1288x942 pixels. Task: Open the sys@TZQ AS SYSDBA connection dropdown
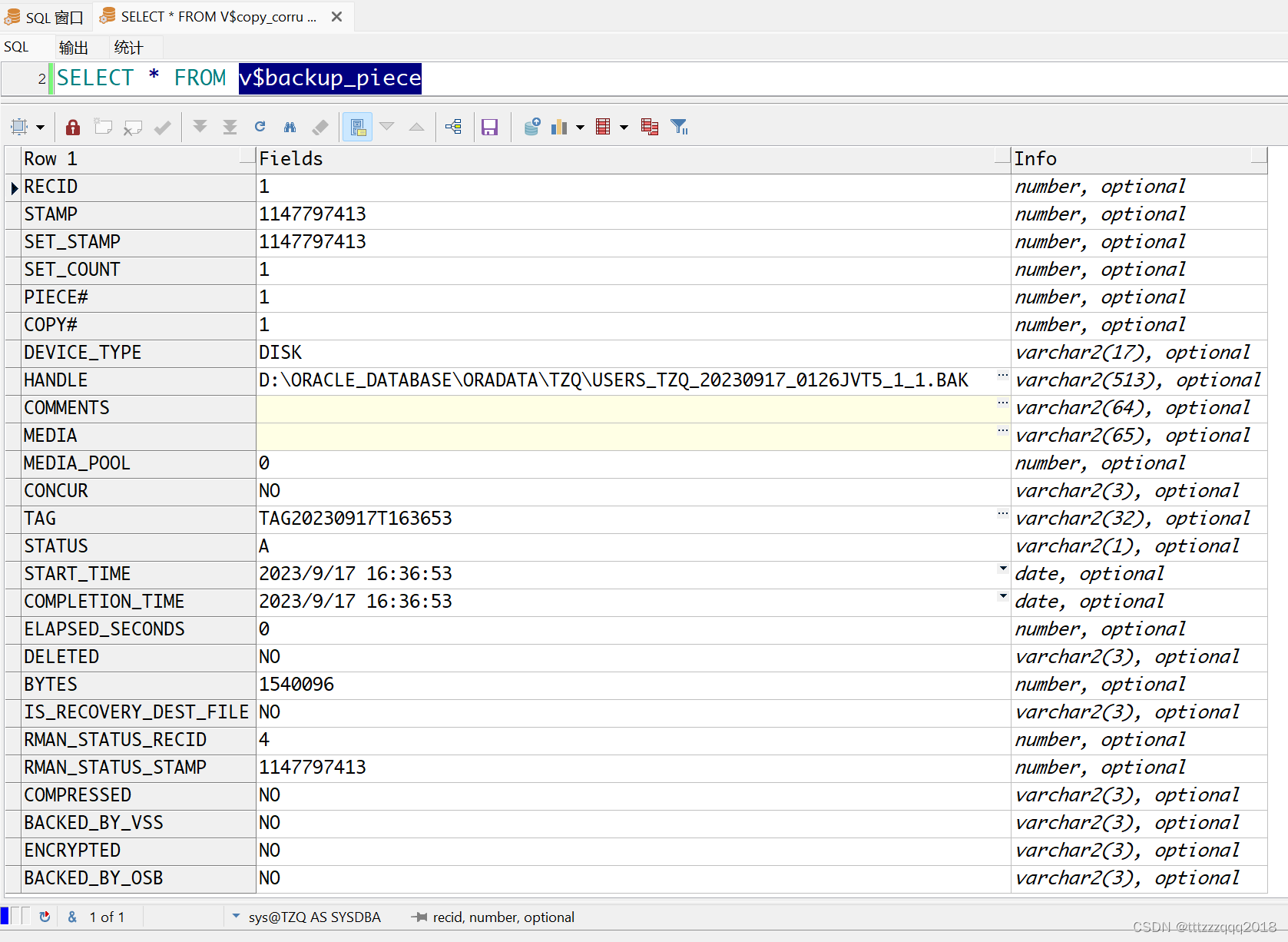click(x=237, y=917)
